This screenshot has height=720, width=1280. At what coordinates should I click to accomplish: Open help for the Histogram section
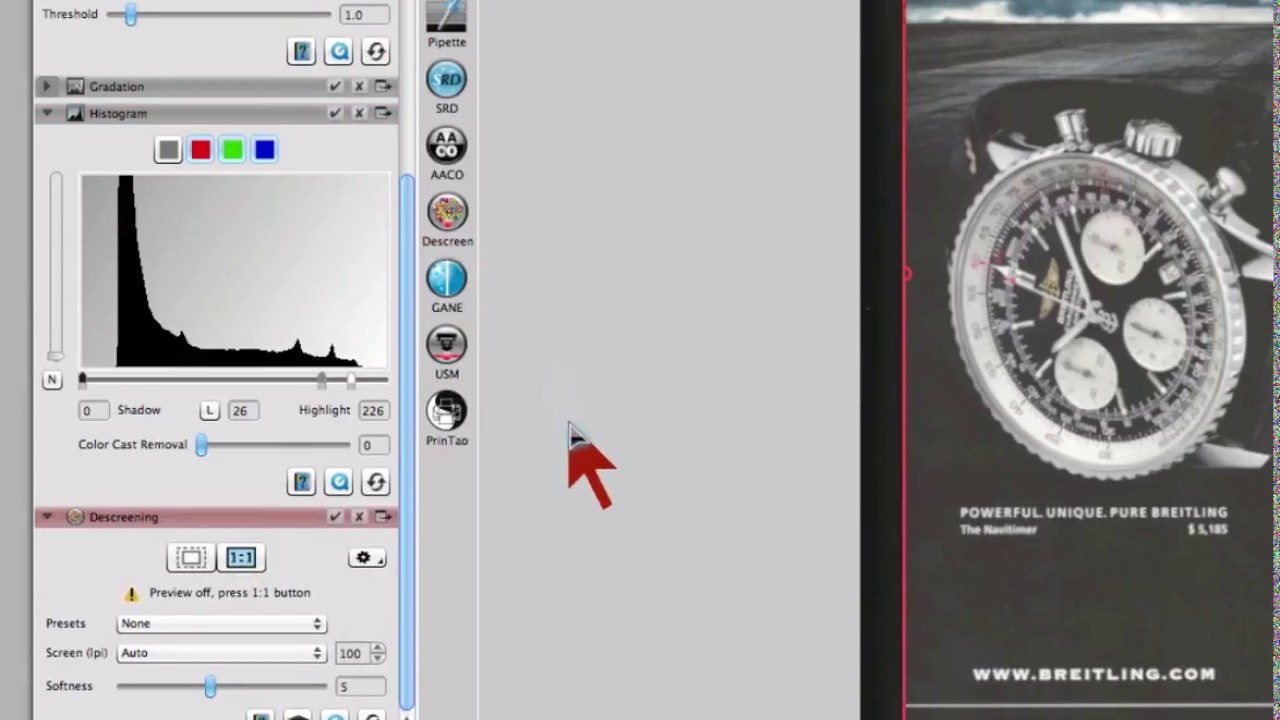301,482
